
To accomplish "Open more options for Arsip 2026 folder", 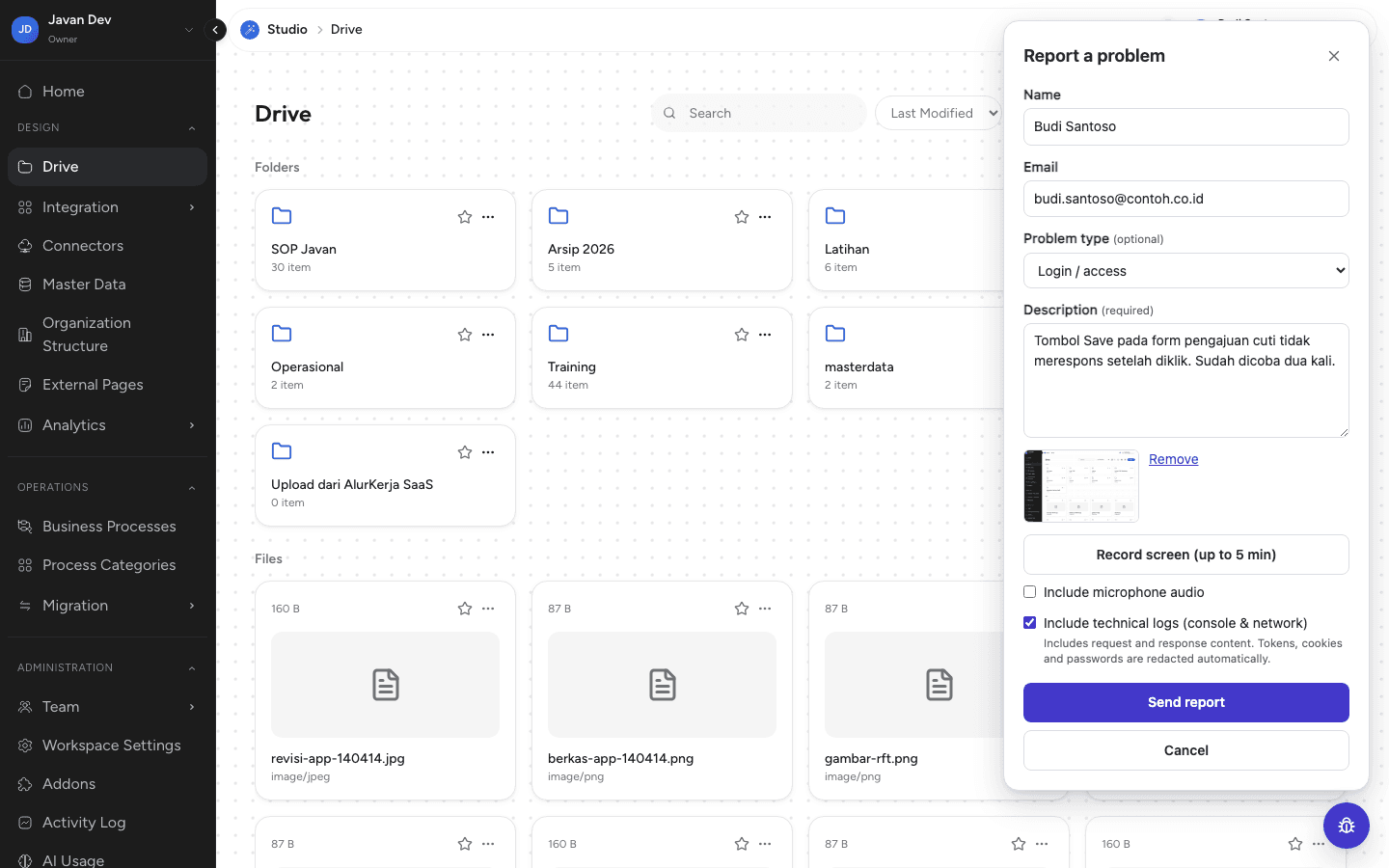I will pos(765,217).
